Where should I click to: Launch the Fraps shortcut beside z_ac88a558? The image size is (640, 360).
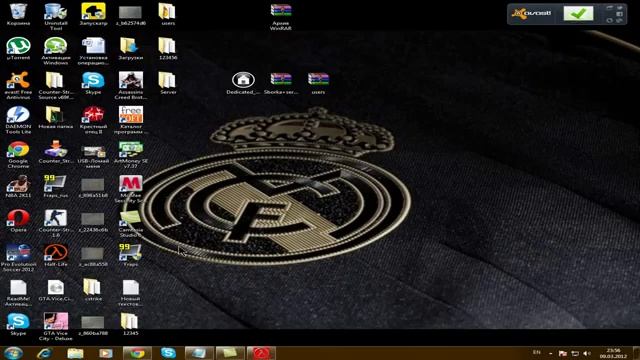(x=131, y=253)
